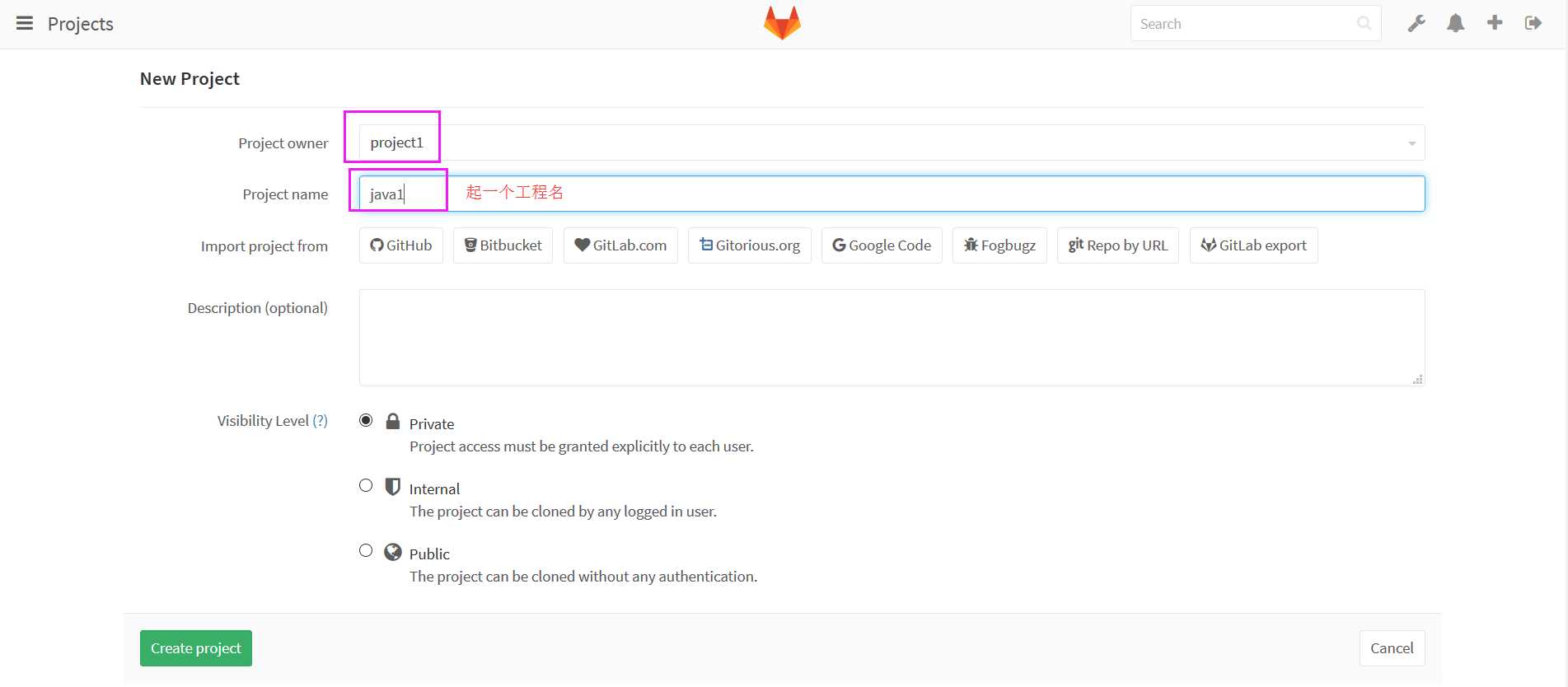Import project from GitLab.com
Viewport: 1568px width, 687px height.
click(x=620, y=245)
